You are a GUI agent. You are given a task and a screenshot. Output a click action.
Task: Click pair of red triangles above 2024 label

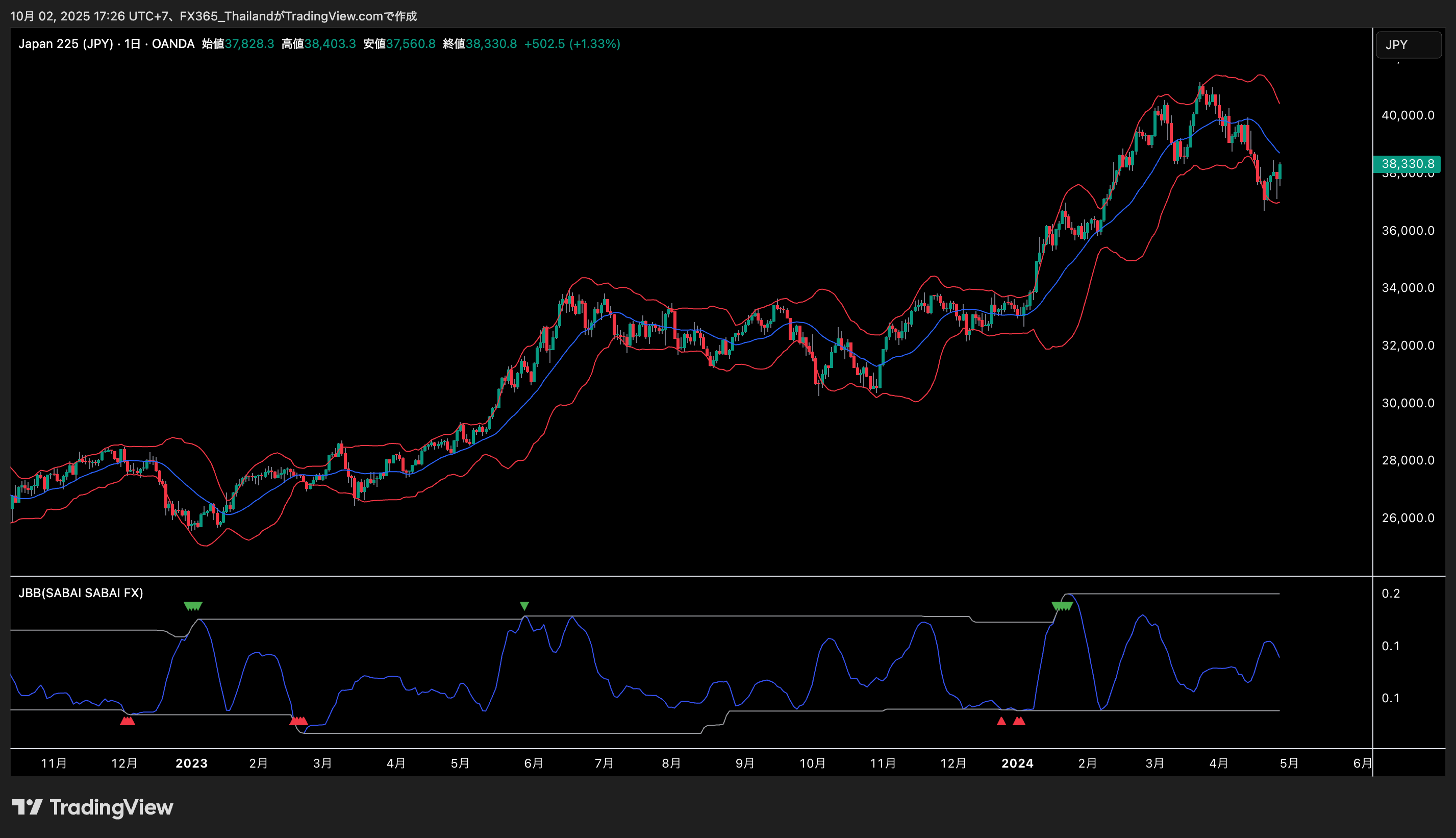1019,721
